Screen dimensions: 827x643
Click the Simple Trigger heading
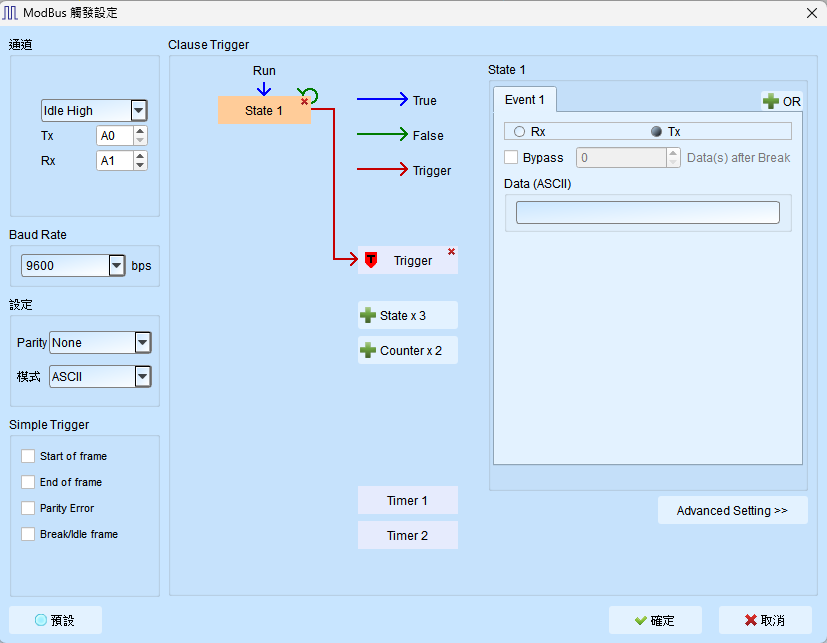[x=49, y=425]
